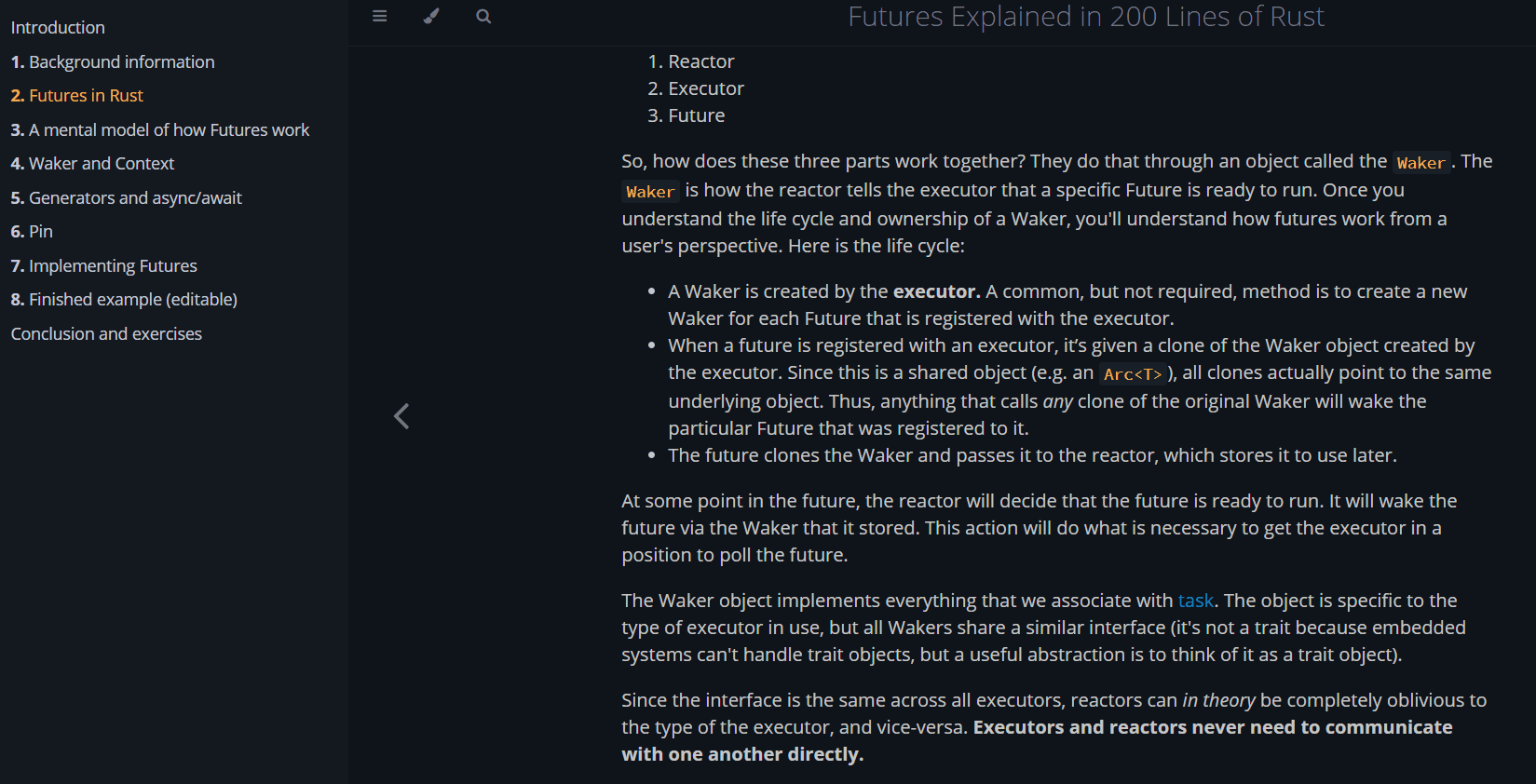Open Implementing Futures chapter
Screen dimensions: 1536x784
pyautogui.click(x=104, y=266)
